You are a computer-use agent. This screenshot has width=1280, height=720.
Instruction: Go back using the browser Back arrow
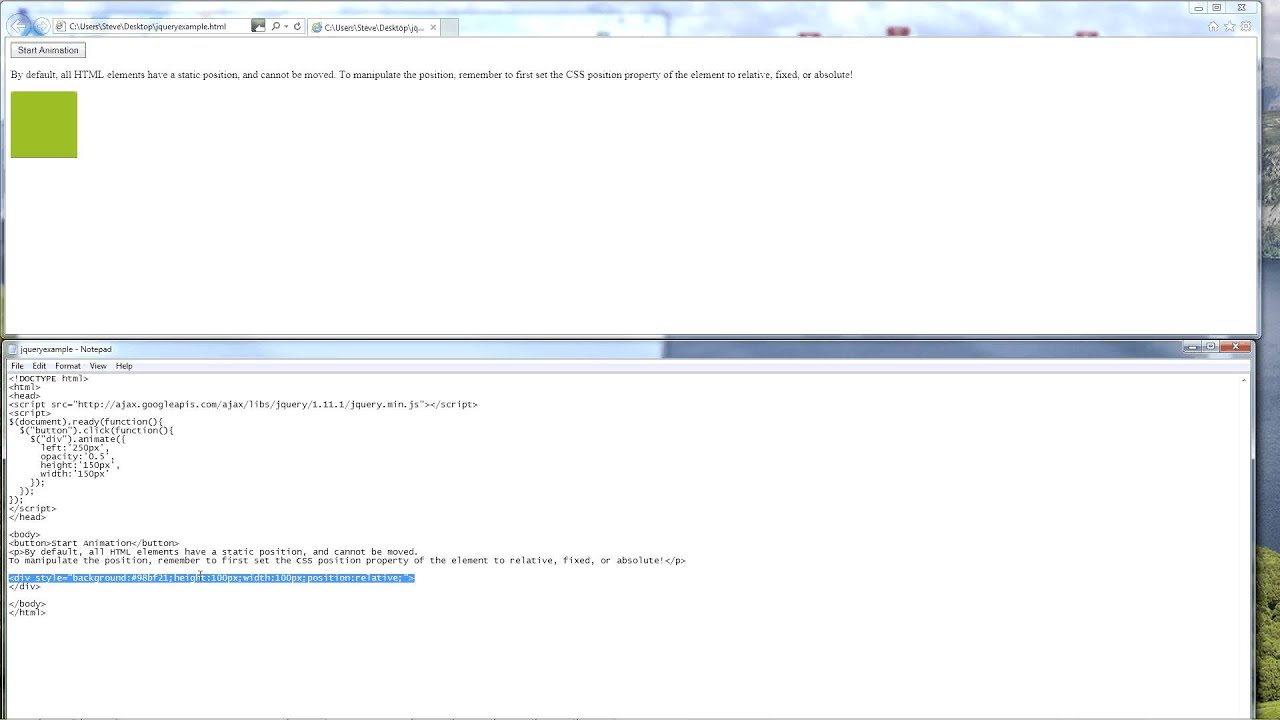19,26
